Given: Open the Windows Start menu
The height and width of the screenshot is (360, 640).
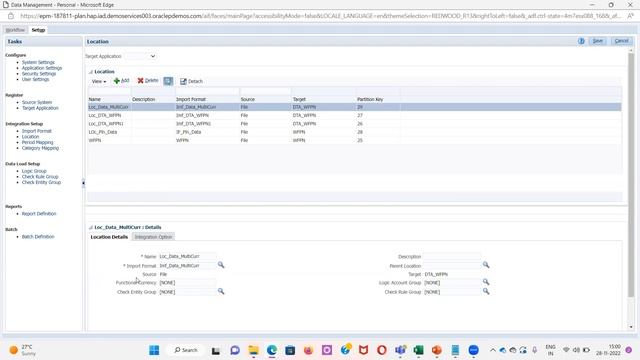Looking at the screenshot, I should (x=154, y=350).
